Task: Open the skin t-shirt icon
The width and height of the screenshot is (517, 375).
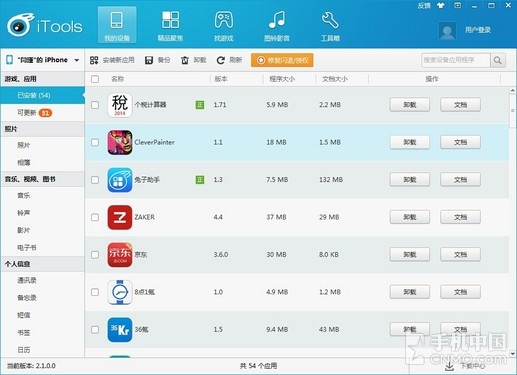Action: (x=441, y=5)
